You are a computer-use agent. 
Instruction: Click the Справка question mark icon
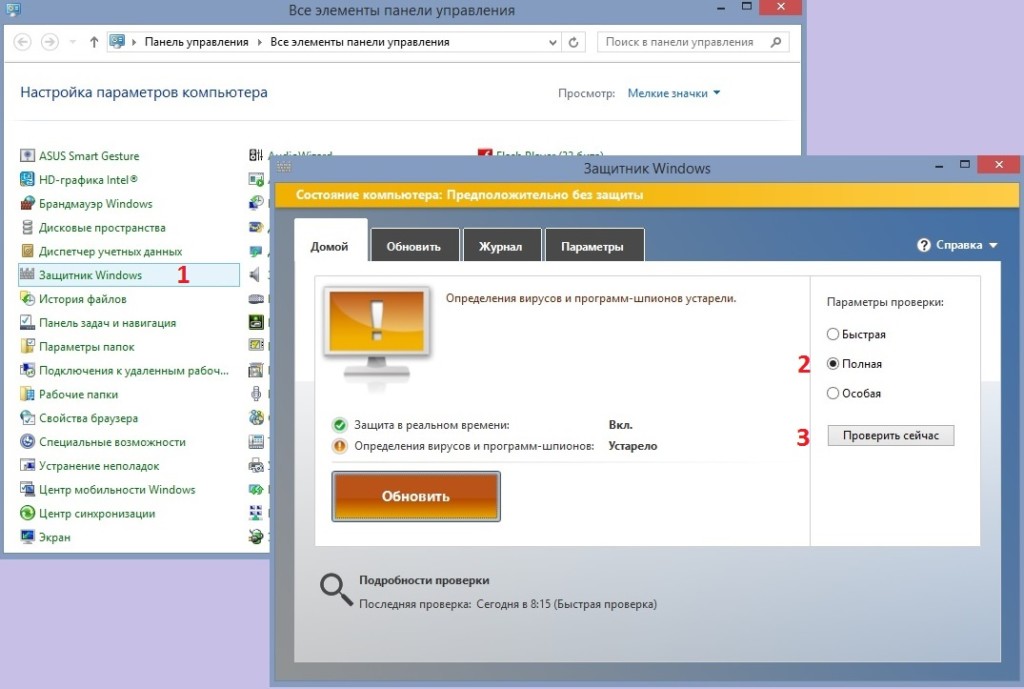pyautogui.click(x=923, y=245)
